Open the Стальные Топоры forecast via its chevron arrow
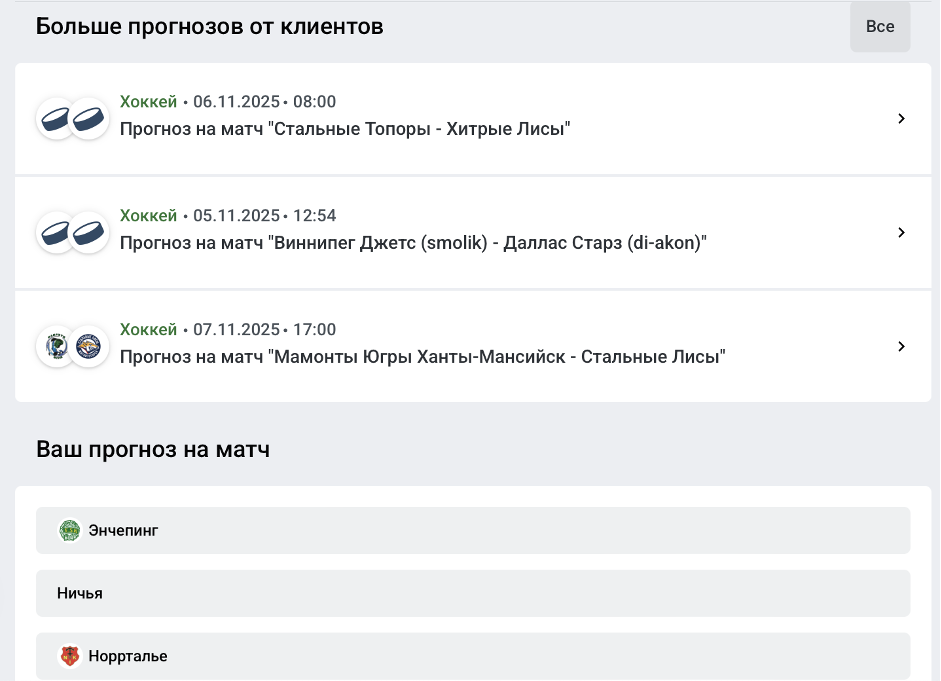 pyautogui.click(x=901, y=119)
